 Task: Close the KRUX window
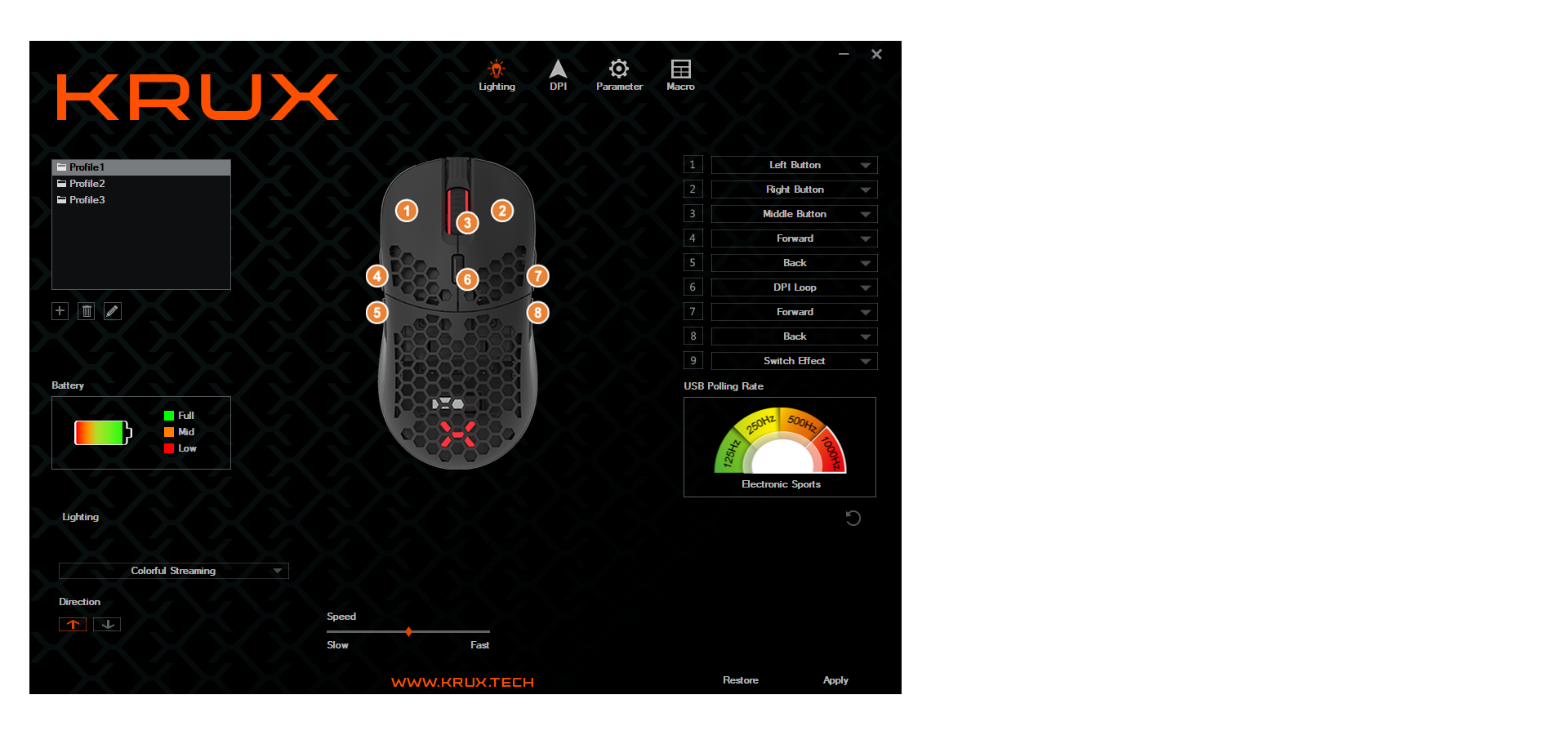(876, 54)
